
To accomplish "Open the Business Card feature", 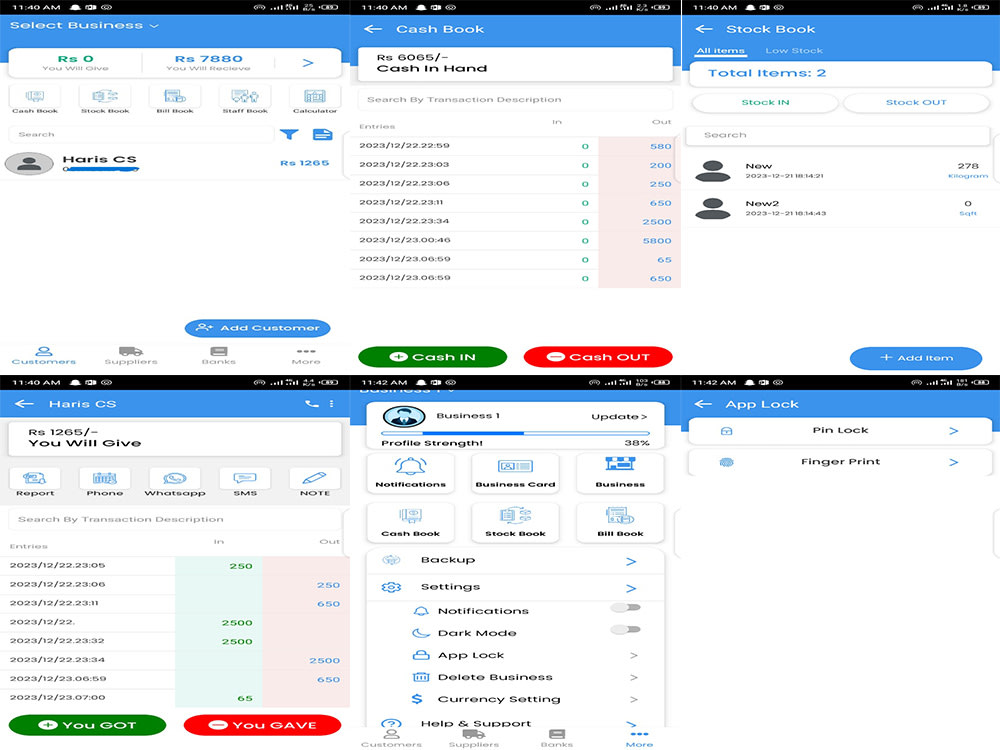I will pyautogui.click(x=515, y=473).
